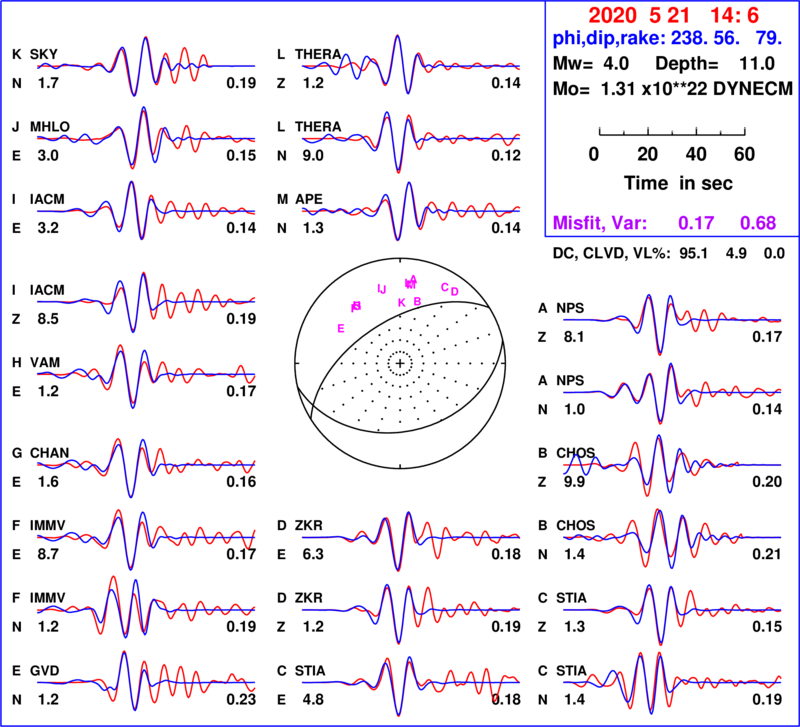Screen dimensions: 800x727
Task: Click the purple "Misfit, Var:" label
Action: (x=600, y=223)
